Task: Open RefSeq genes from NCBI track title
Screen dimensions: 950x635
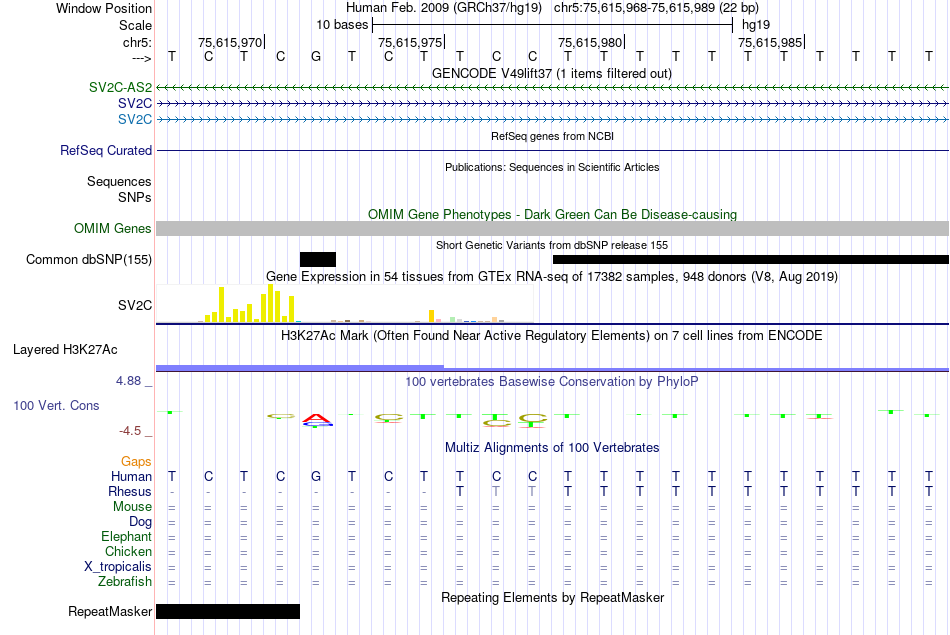Action: click(x=552, y=136)
